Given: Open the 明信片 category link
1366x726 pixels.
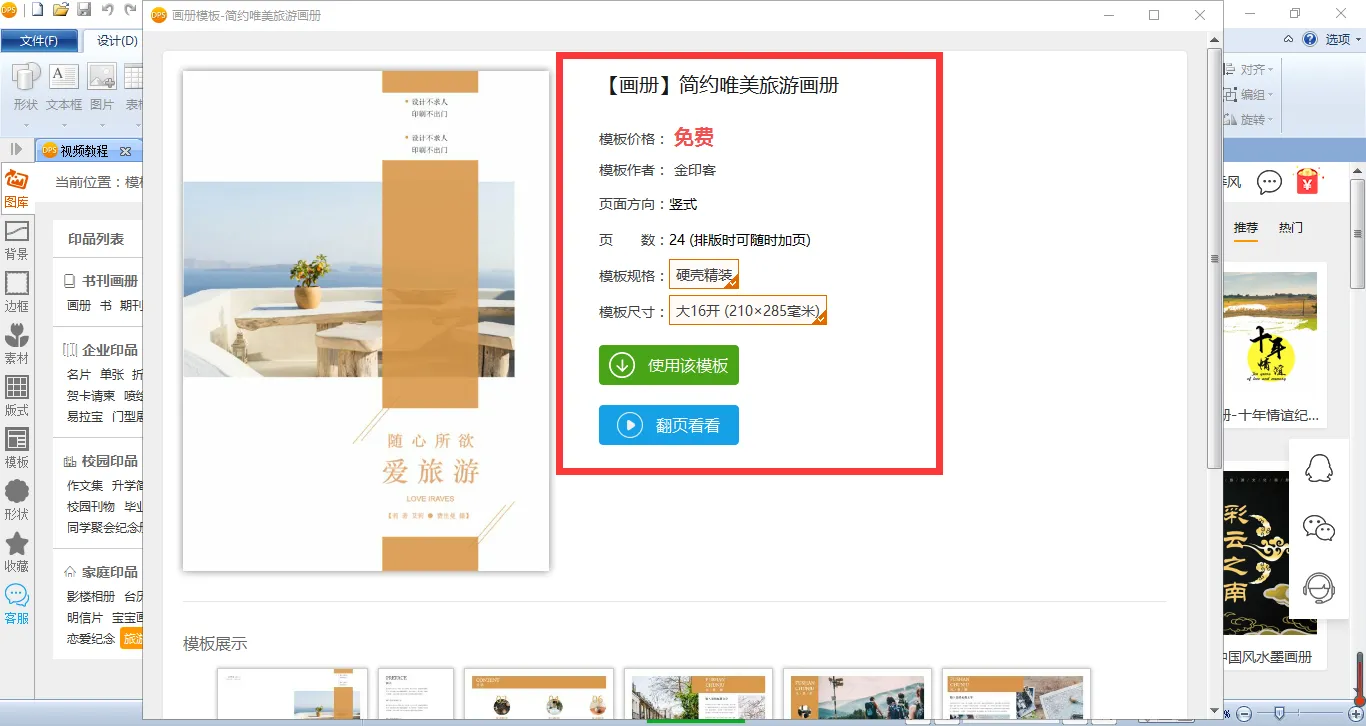Looking at the screenshot, I should [x=85, y=617].
